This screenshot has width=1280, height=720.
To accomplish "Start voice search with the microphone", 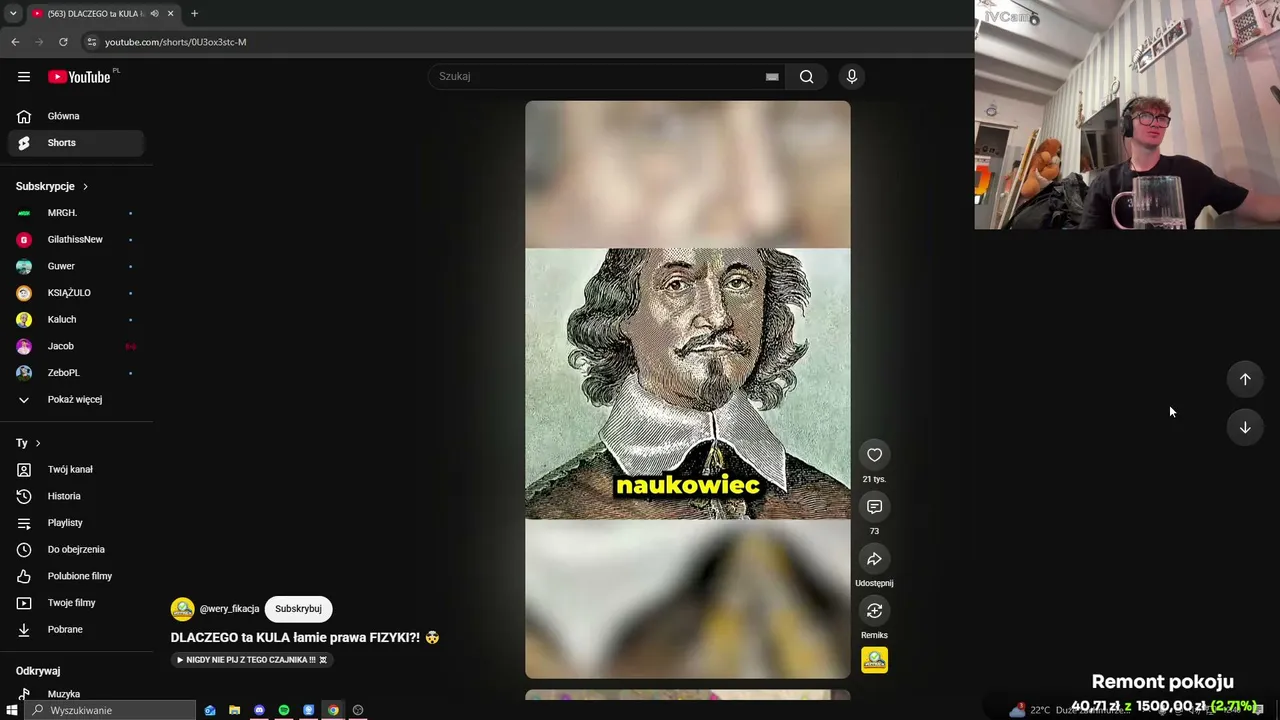I will coord(852,76).
